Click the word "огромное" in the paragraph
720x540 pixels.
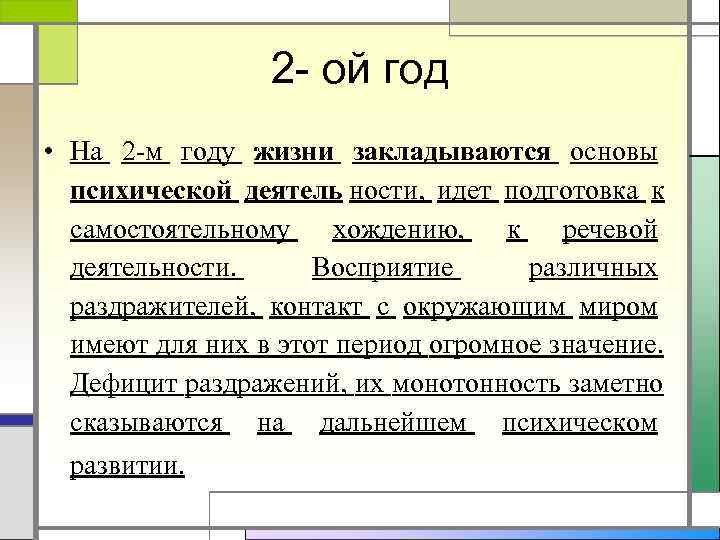pos(485,346)
